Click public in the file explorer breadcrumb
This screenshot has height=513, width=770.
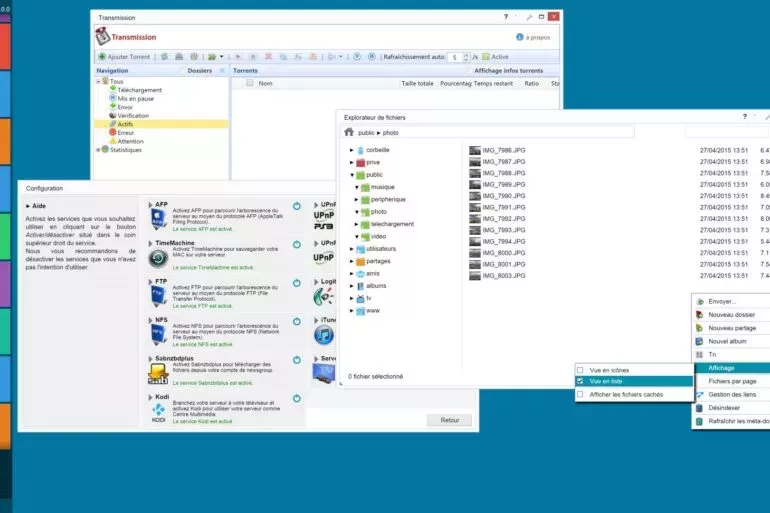tap(366, 133)
